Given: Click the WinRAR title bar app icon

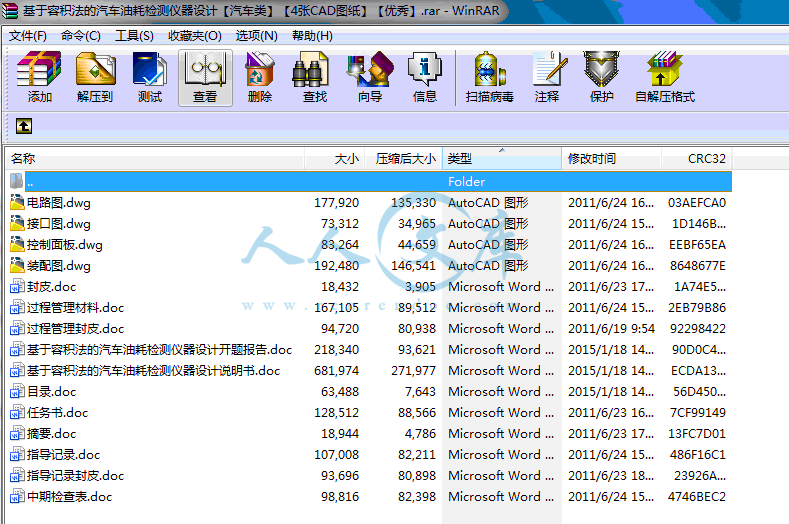Looking at the screenshot, I should [9, 11].
